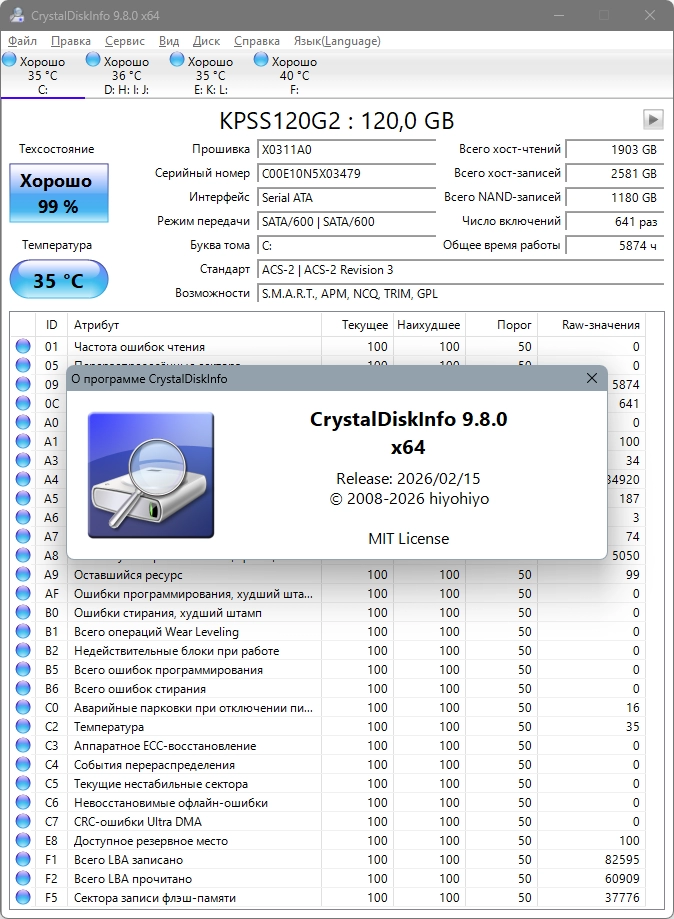Click the Хорошо 99 % health status button
Viewport: 674px width, 919px height.
tap(59, 193)
